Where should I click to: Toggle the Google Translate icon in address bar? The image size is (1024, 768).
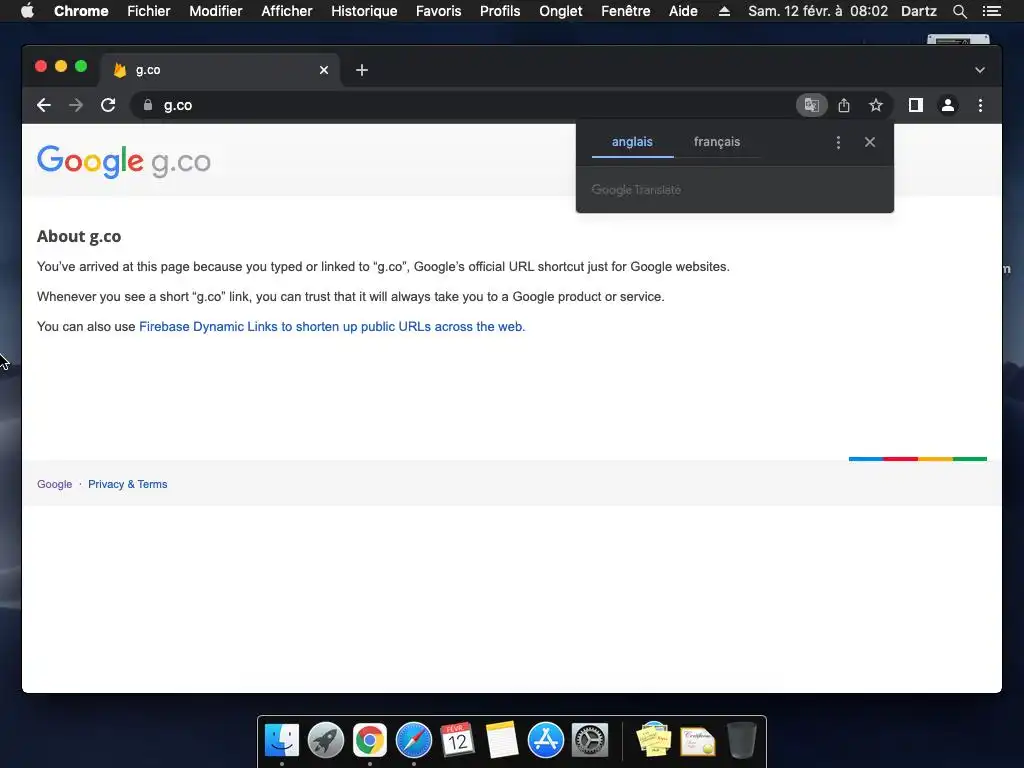pos(812,105)
